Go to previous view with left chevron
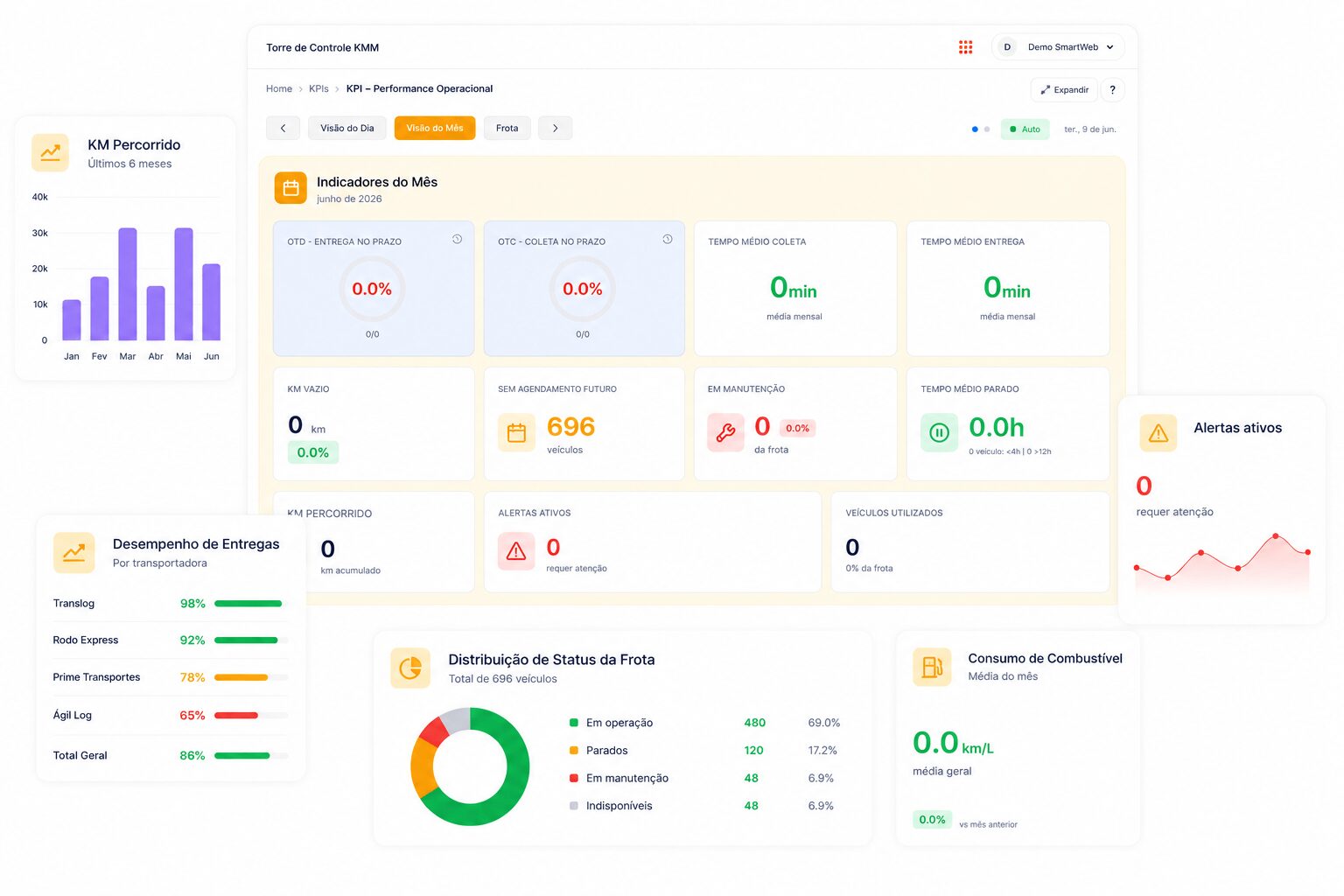Image resolution: width=1344 pixels, height=896 pixels. click(283, 128)
